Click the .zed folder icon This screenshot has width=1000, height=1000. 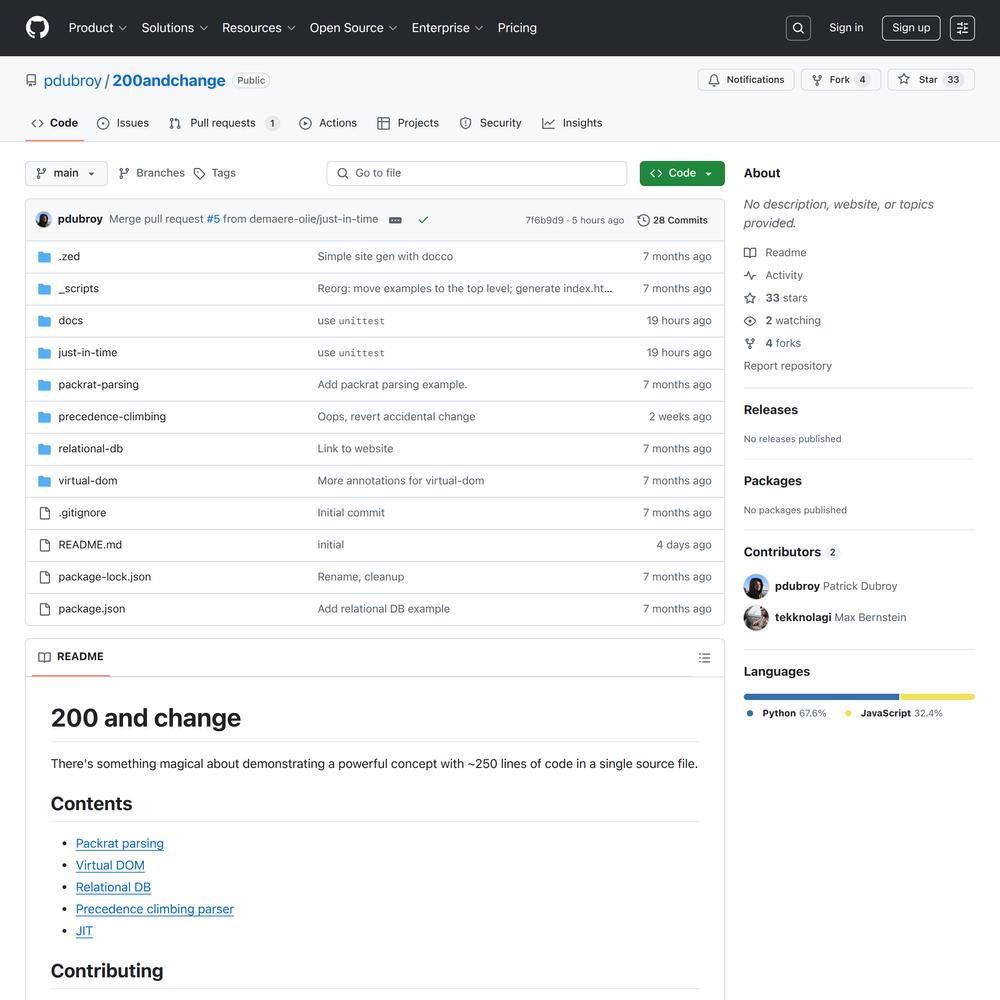(44, 257)
